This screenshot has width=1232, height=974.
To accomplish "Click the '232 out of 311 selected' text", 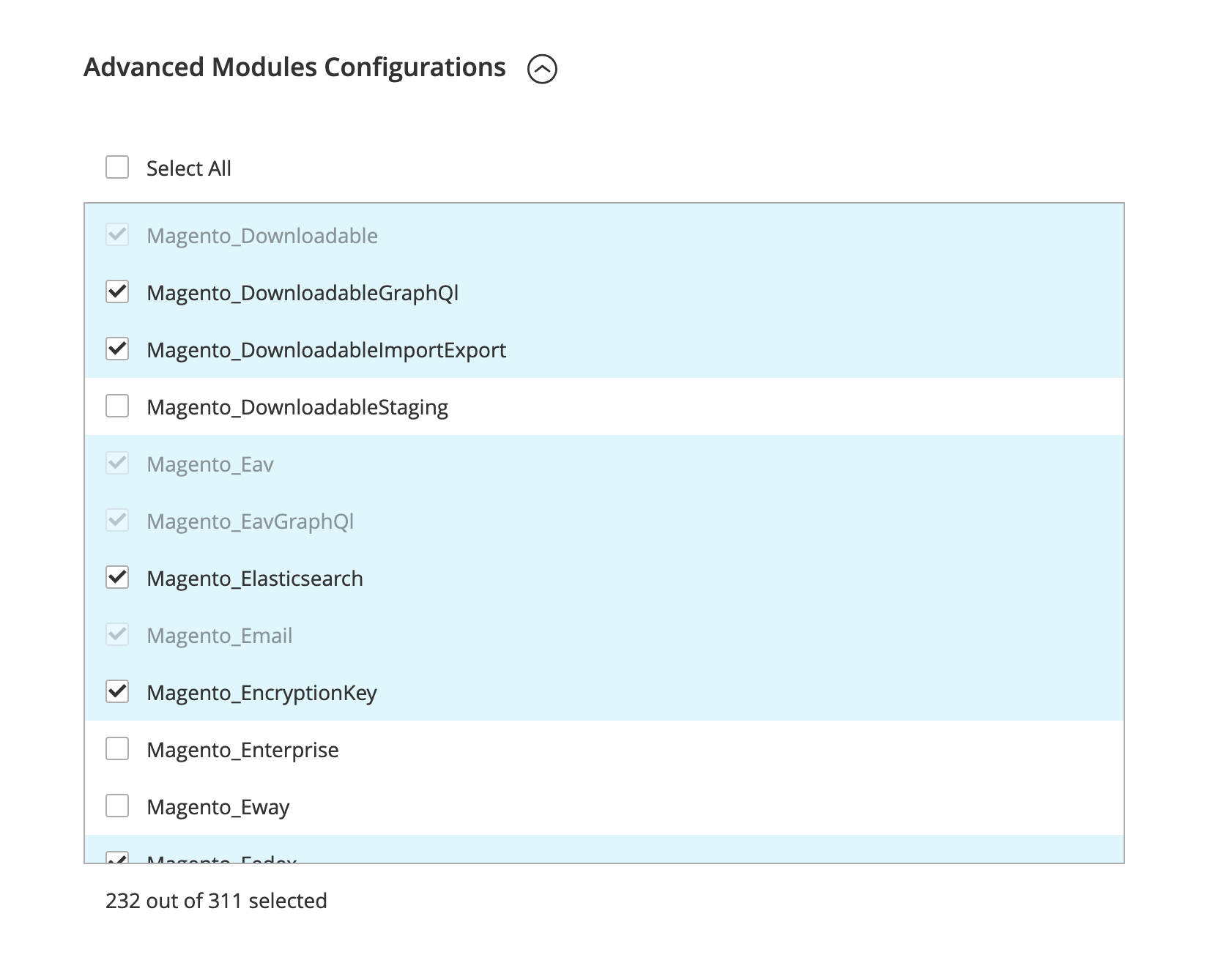I will (x=216, y=901).
